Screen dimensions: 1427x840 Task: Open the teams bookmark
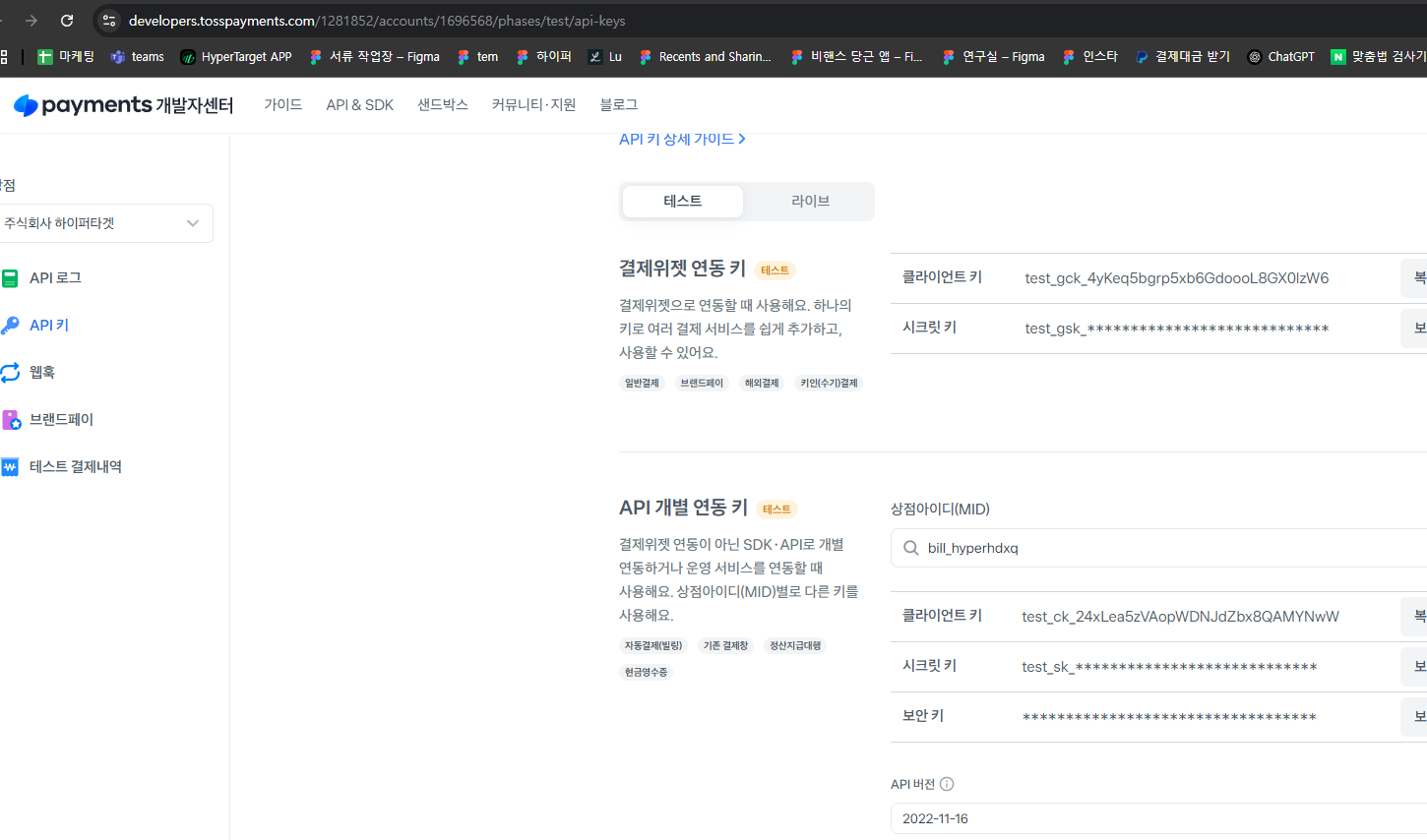click(137, 56)
